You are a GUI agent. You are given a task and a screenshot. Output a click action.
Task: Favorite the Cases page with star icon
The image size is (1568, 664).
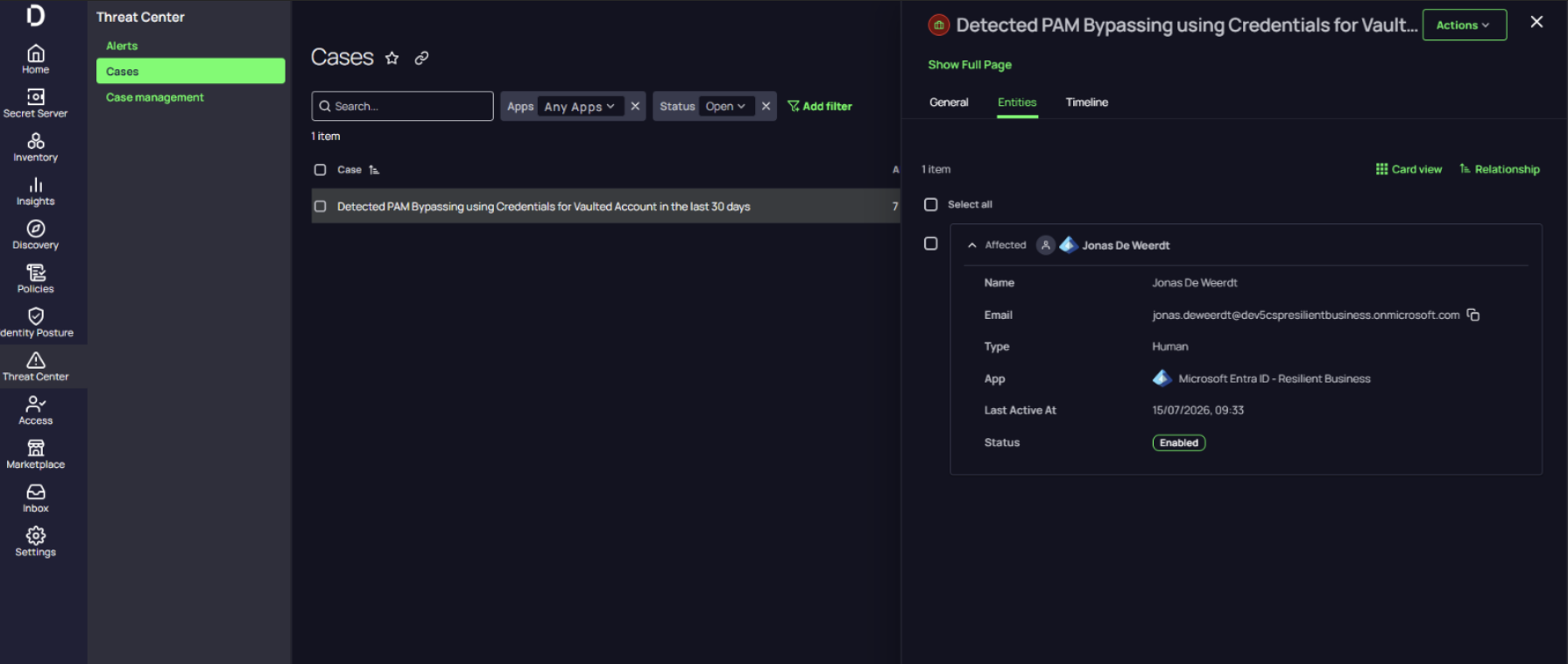(x=392, y=58)
